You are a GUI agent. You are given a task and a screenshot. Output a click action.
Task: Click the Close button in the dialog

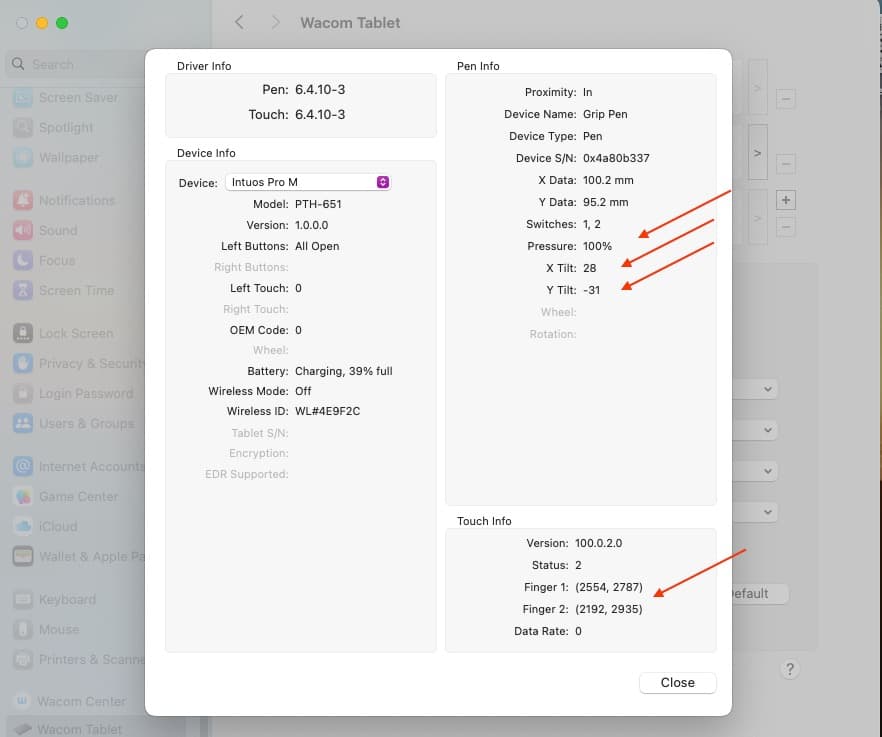(x=677, y=682)
